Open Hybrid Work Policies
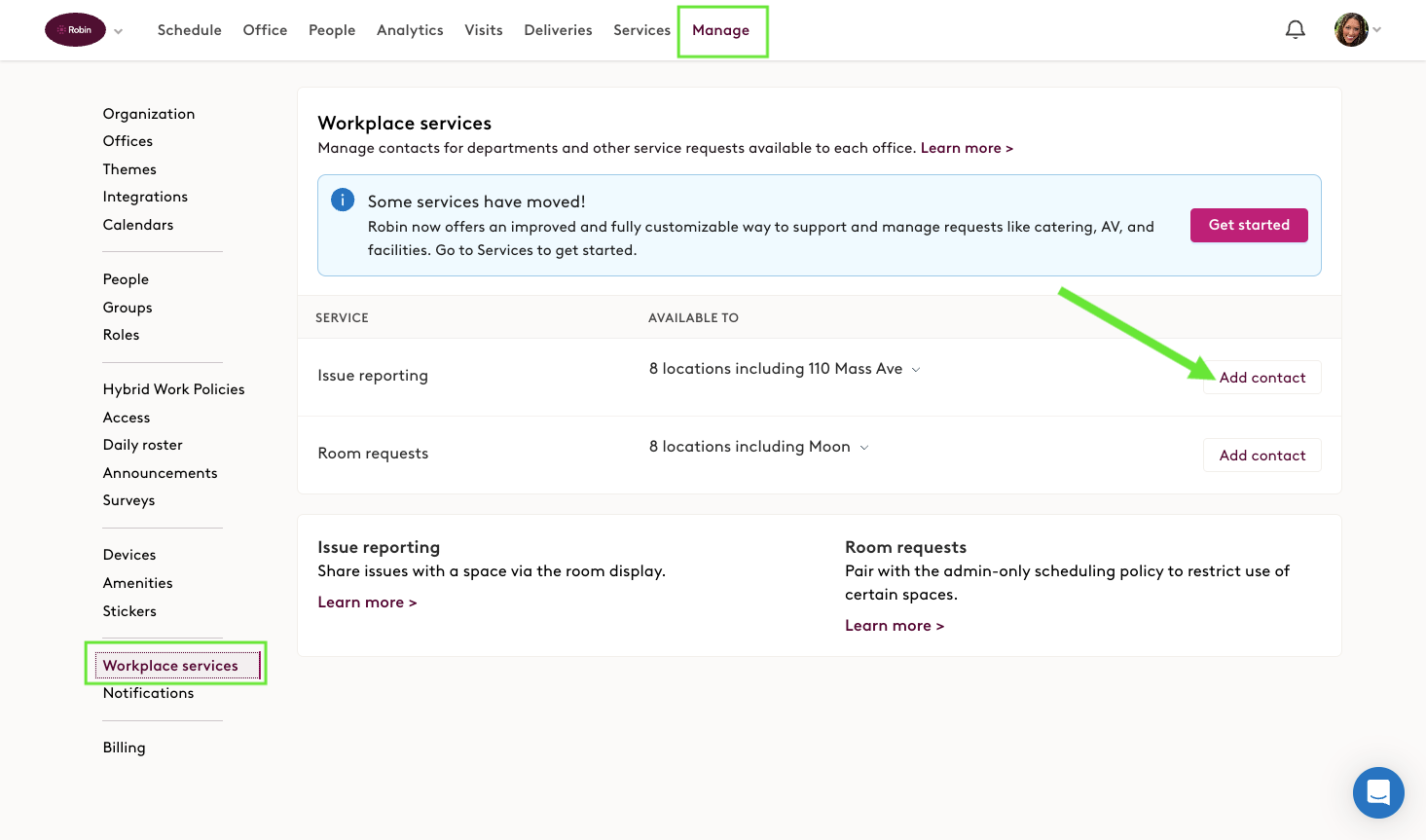Viewport: 1426px width, 840px height. click(173, 389)
